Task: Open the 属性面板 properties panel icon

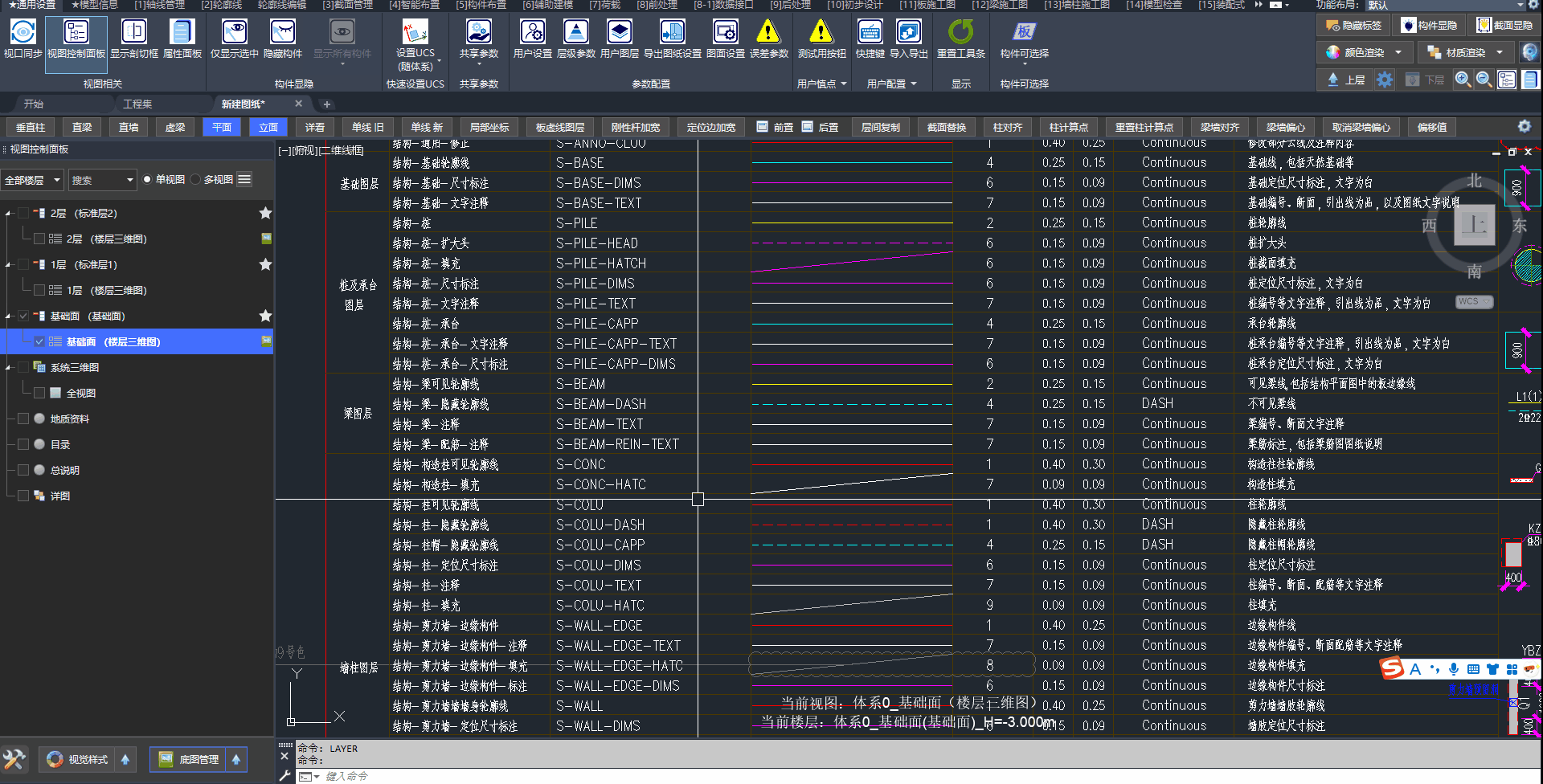Action: tap(182, 33)
